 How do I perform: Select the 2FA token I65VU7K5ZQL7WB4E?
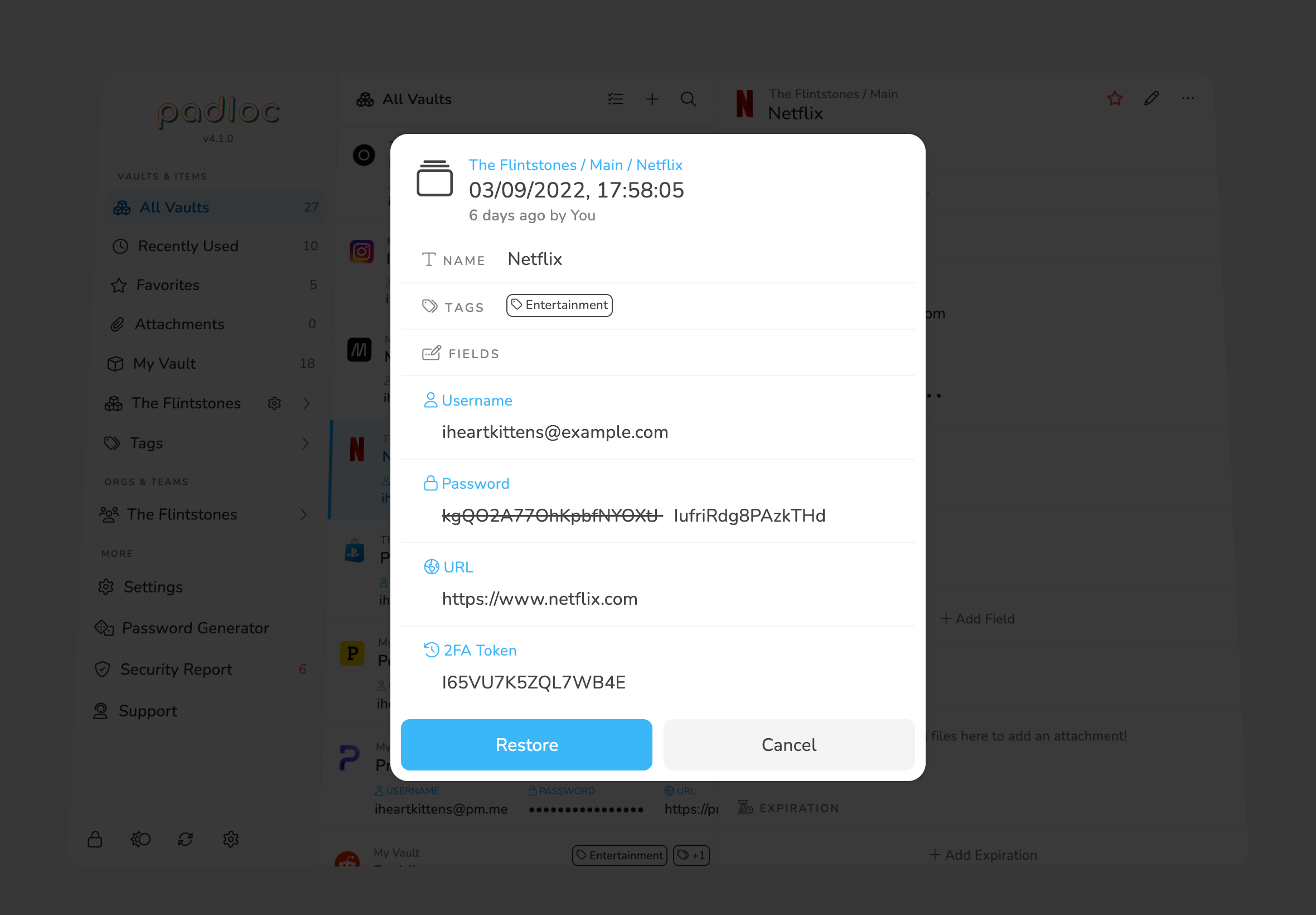[x=534, y=682]
